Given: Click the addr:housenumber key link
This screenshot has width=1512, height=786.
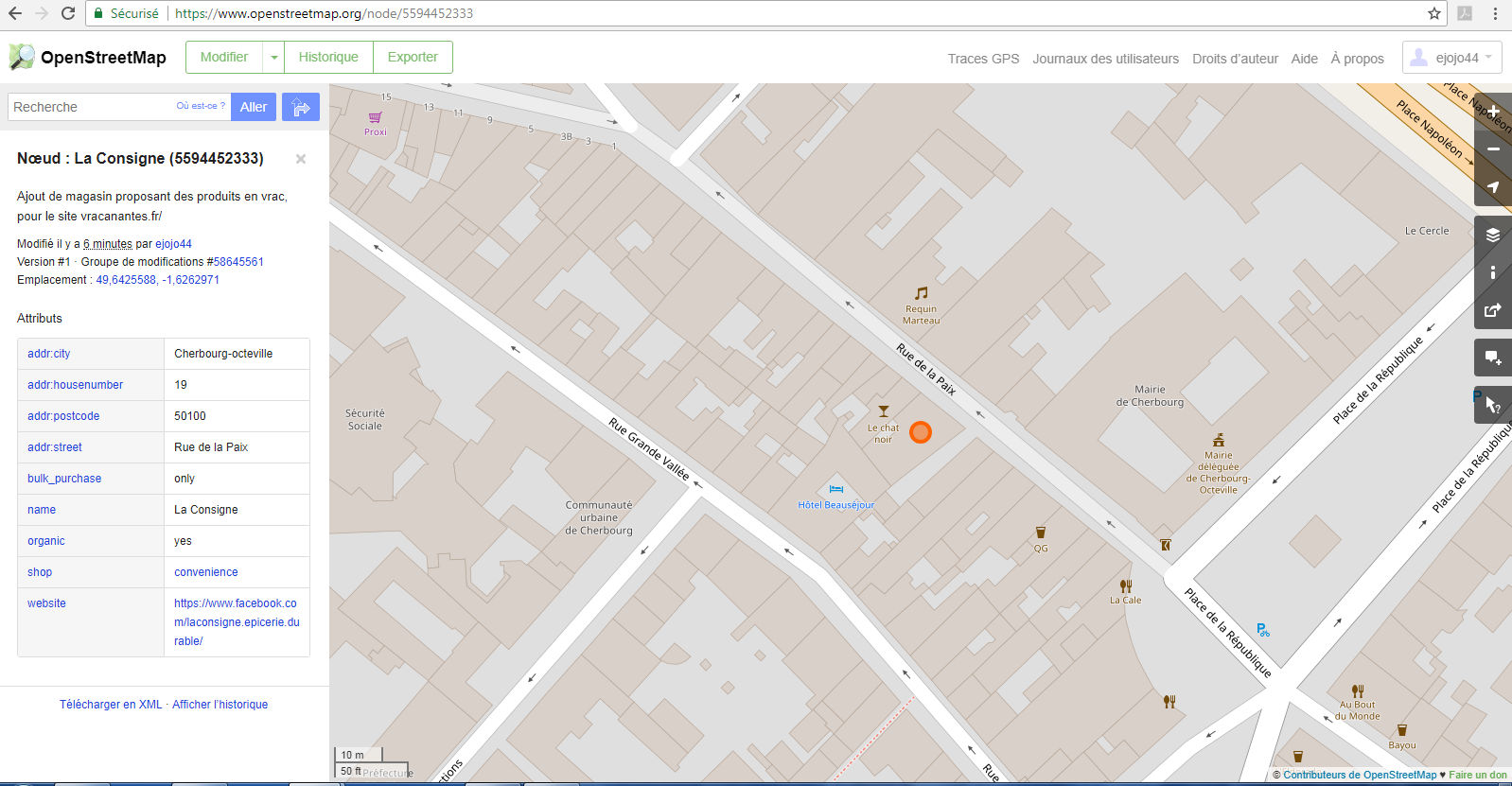Looking at the screenshot, I should coord(75,385).
